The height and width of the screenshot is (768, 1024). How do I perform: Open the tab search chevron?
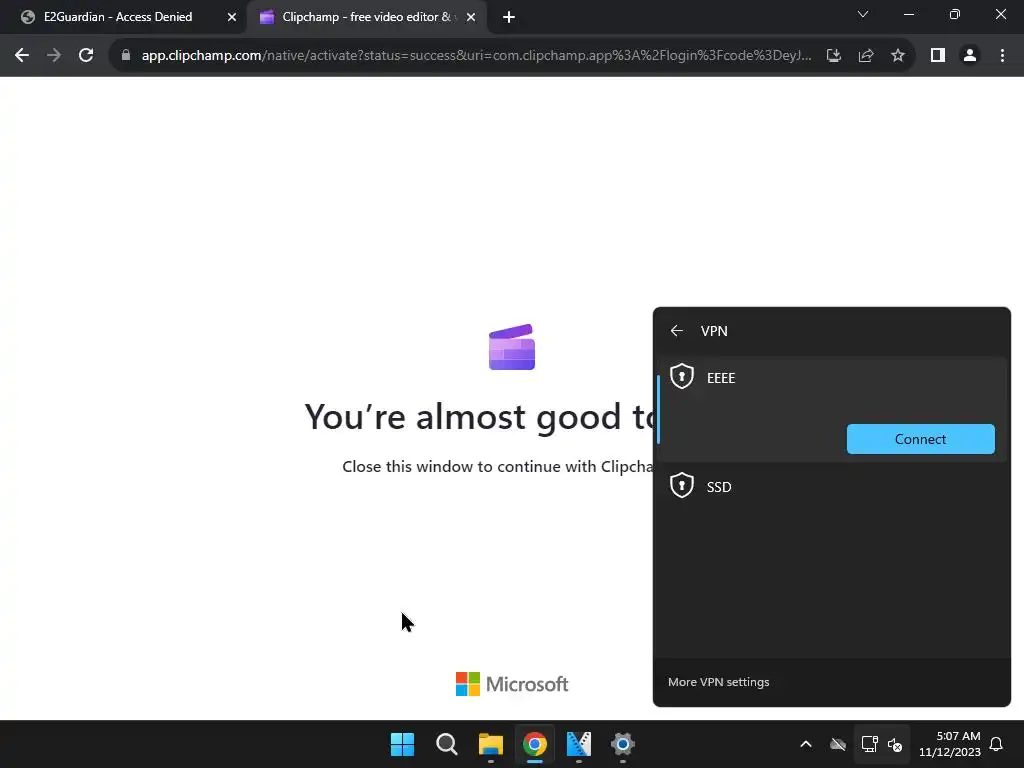point(863,14)
